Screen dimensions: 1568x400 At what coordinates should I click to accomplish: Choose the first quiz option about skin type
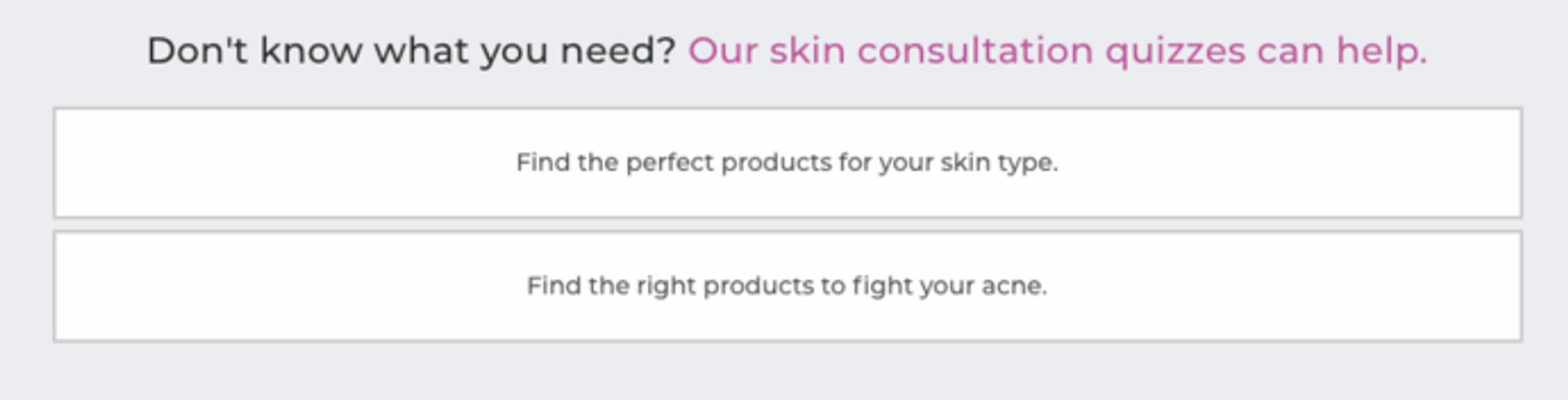786,162
